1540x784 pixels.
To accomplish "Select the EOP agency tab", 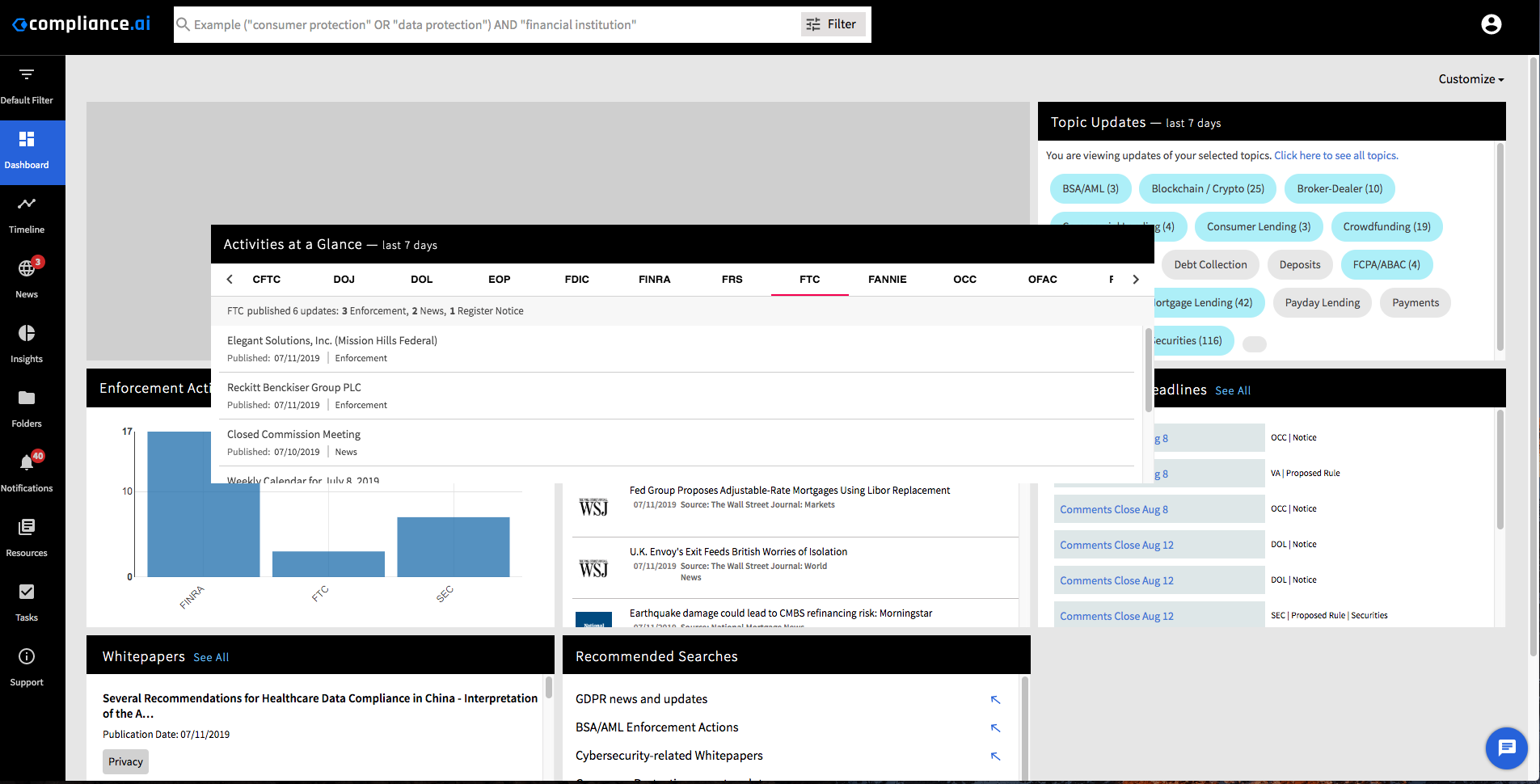I will tap(500, 279).
